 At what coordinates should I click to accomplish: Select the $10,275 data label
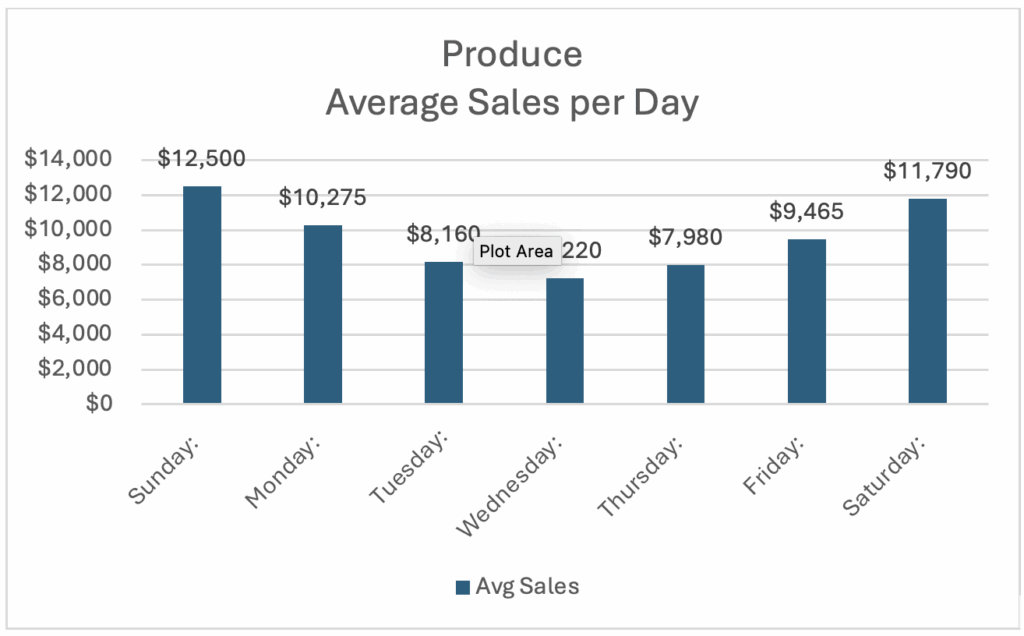322,197
